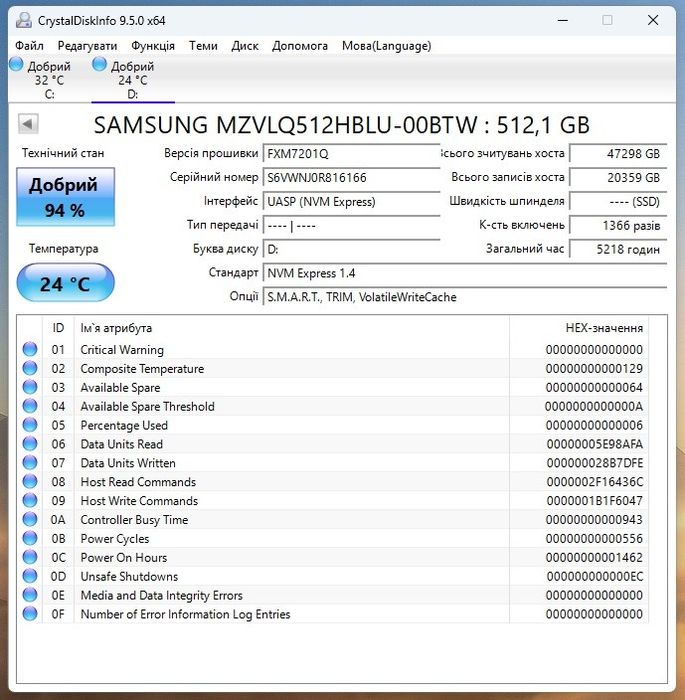The image size is (685, 700).
Task: Select the Power On Hours attribute name
Action: [x=124, y=558]
